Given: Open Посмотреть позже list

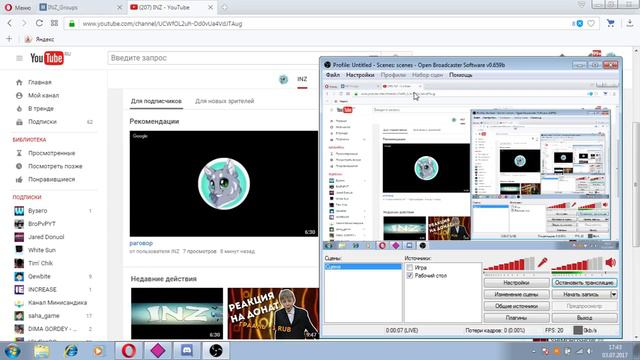Looking at the screenshot, I should pos(55,166).
